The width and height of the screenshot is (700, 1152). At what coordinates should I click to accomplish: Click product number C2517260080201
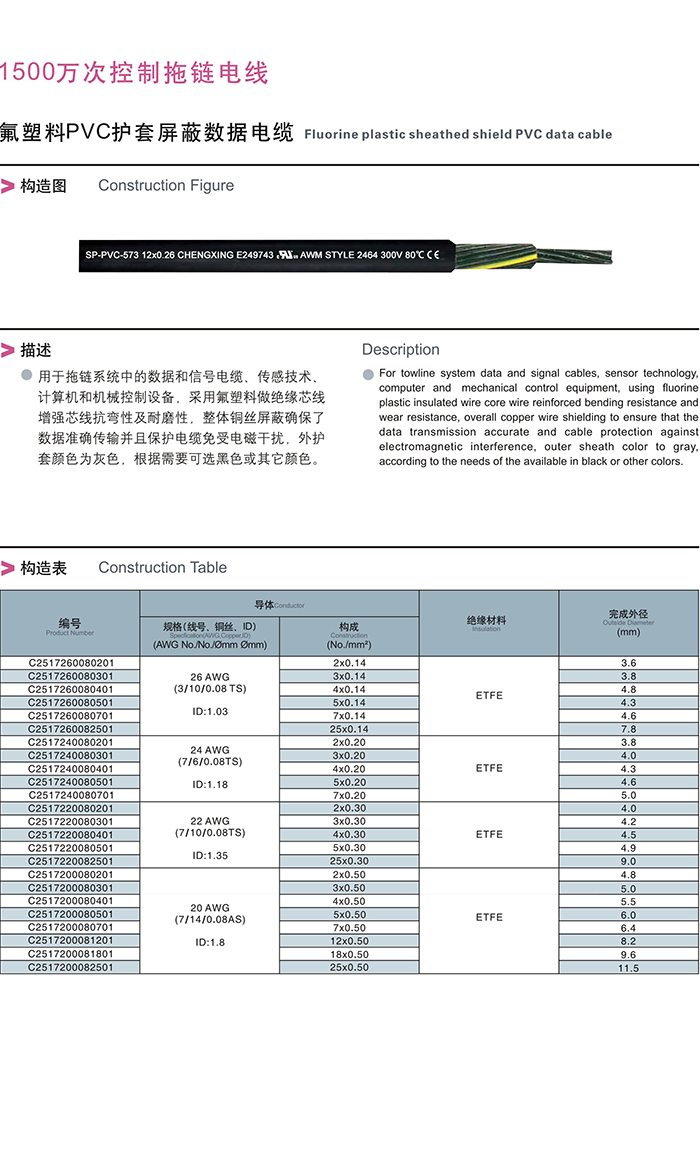tap(70, 663)
